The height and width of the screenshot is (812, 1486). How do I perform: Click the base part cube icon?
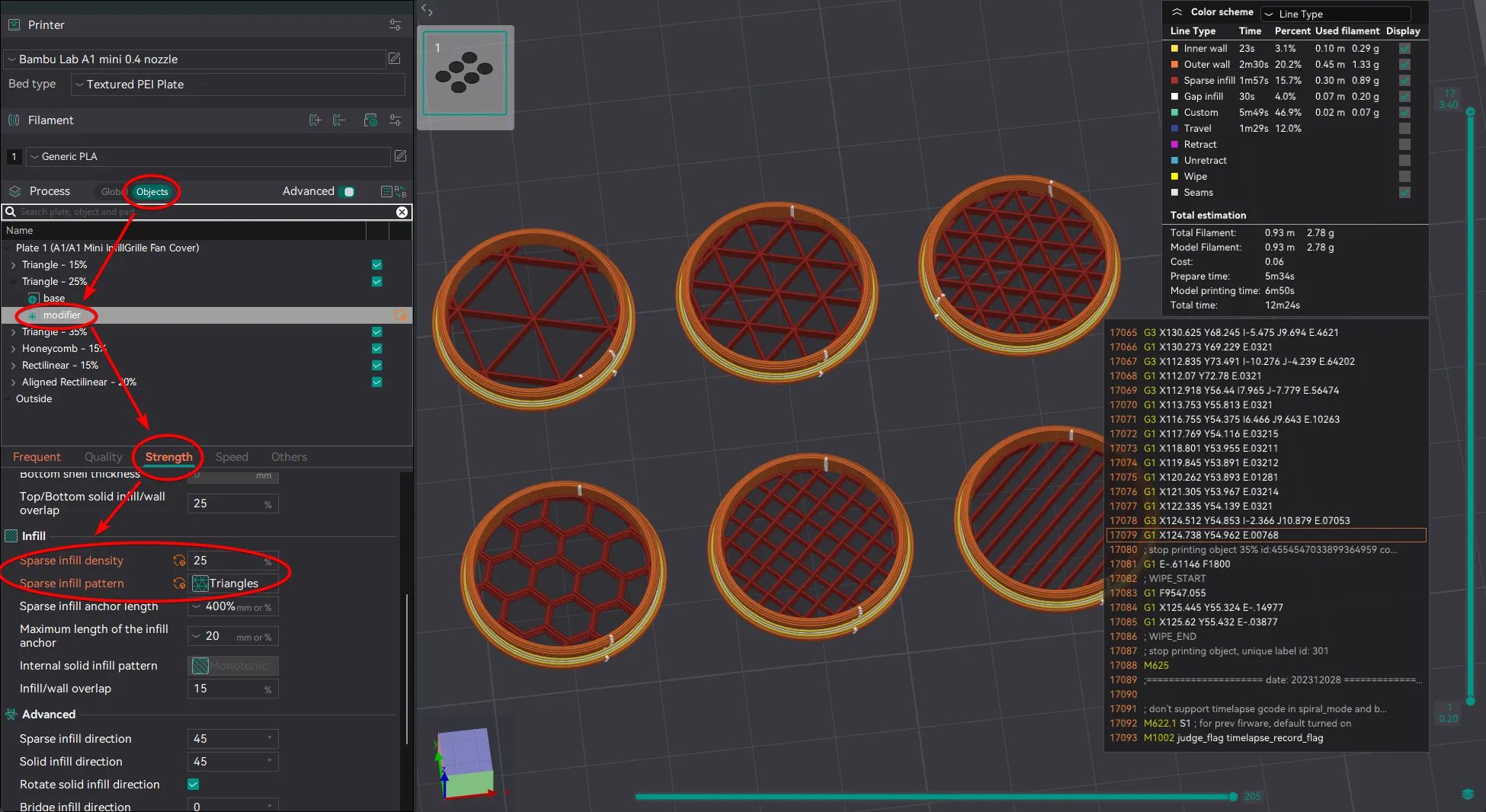(33, 299)
